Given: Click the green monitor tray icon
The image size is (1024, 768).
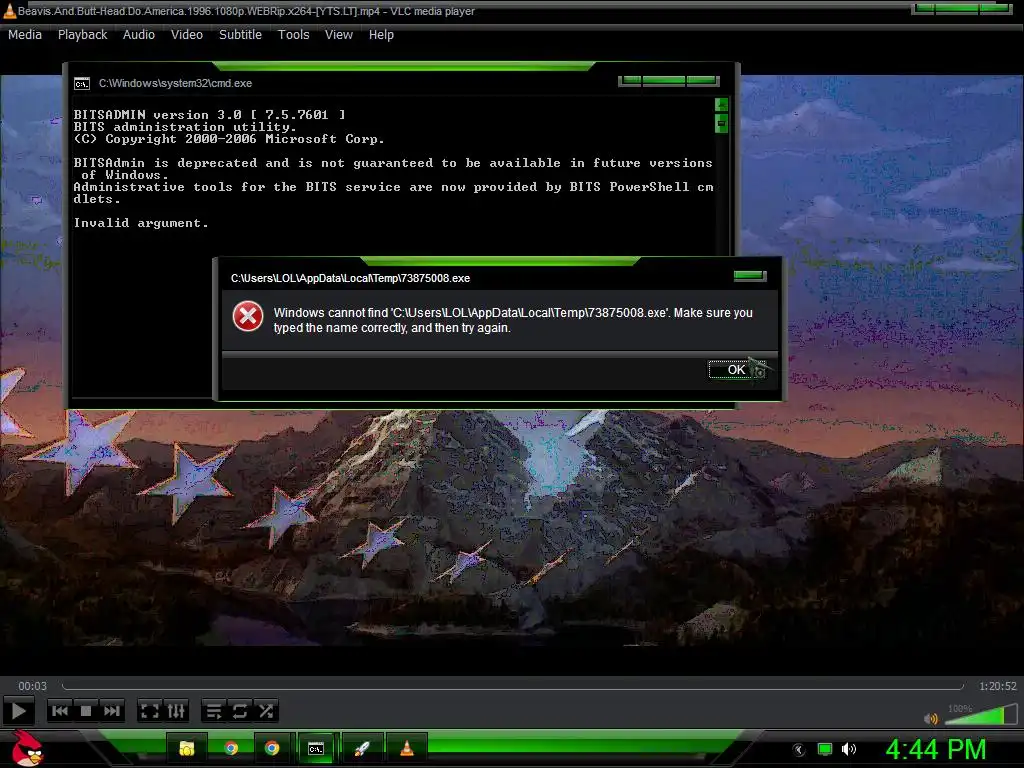Looking at the screenshot, I should point(825,749).
